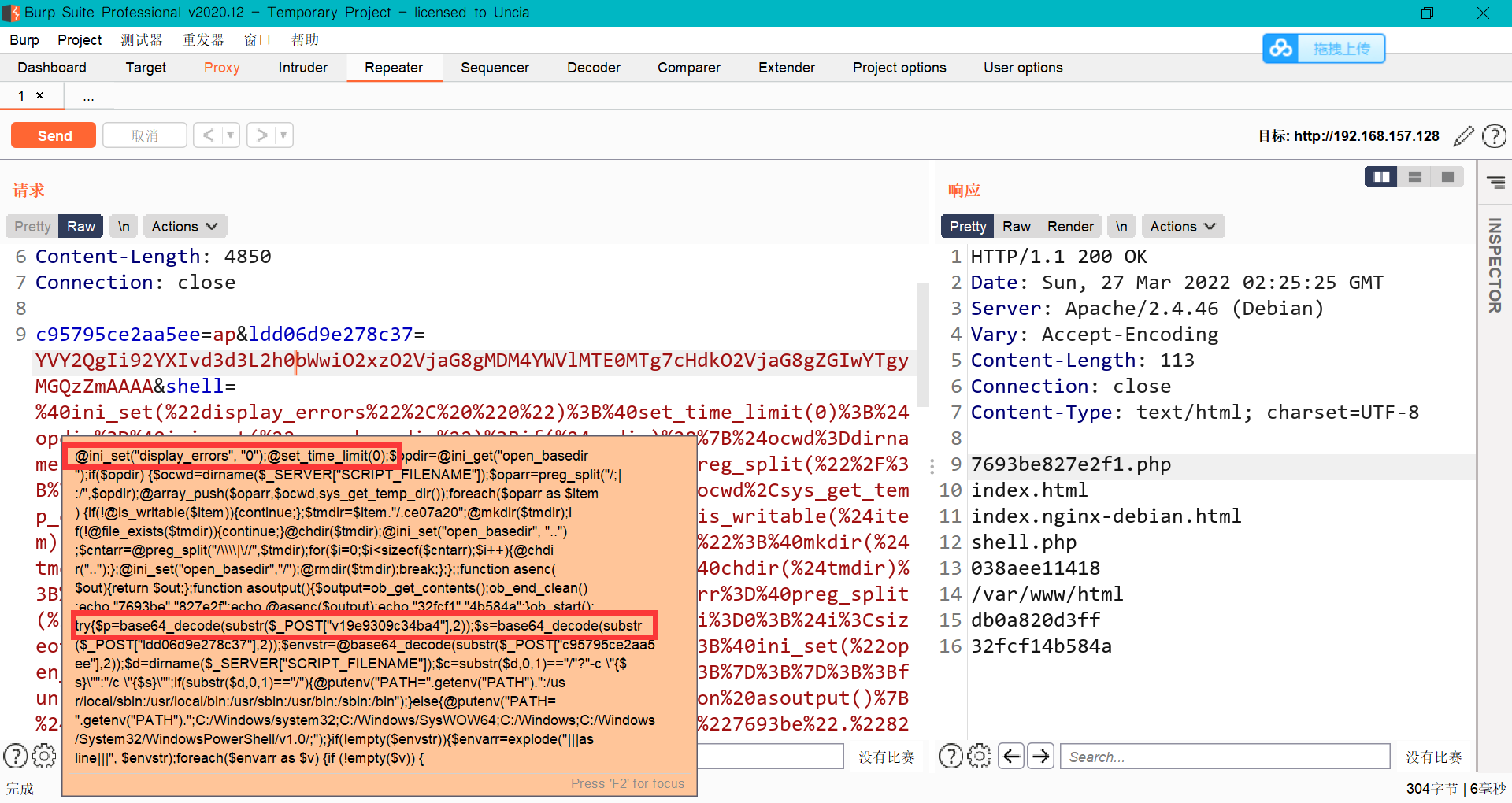Screen dimensions: 1512x803
Task: Jump to previous response search match
Action: click(1011, 756)
